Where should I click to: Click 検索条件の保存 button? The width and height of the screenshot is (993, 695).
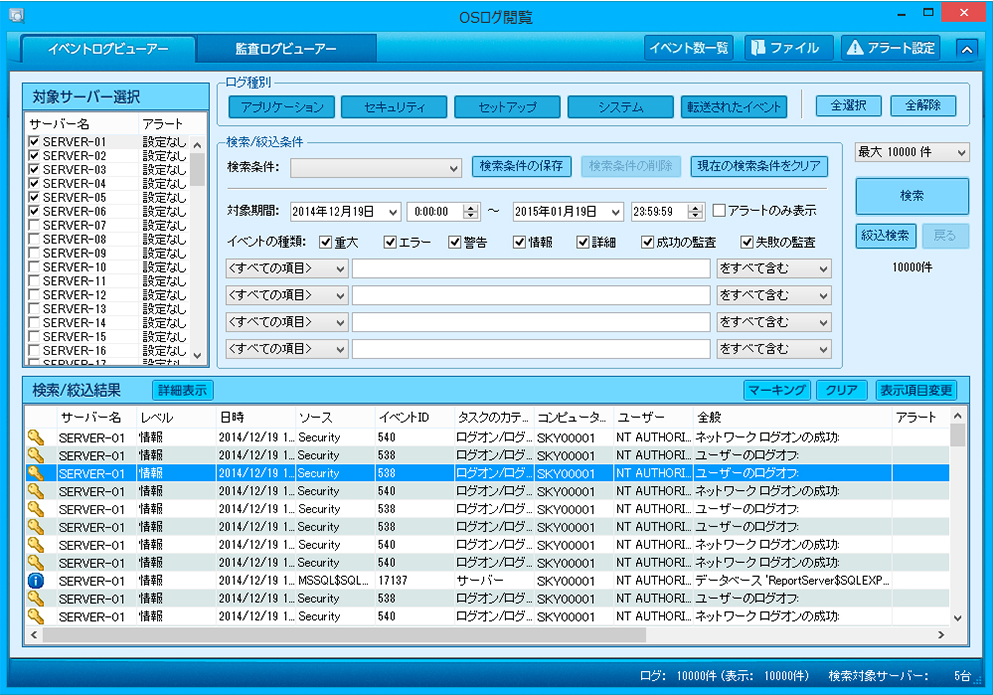click(x=521, y=166)
